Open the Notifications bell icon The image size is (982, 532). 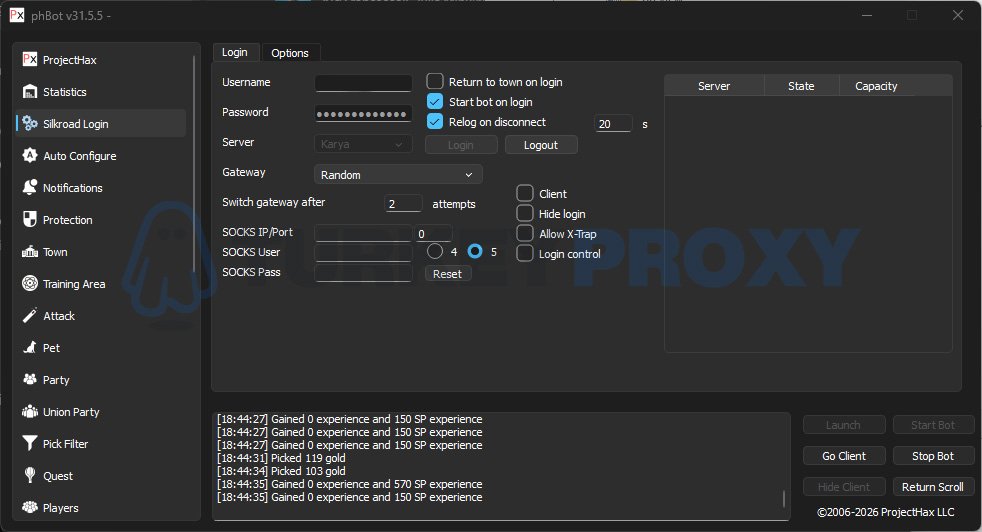click(29, 187)
